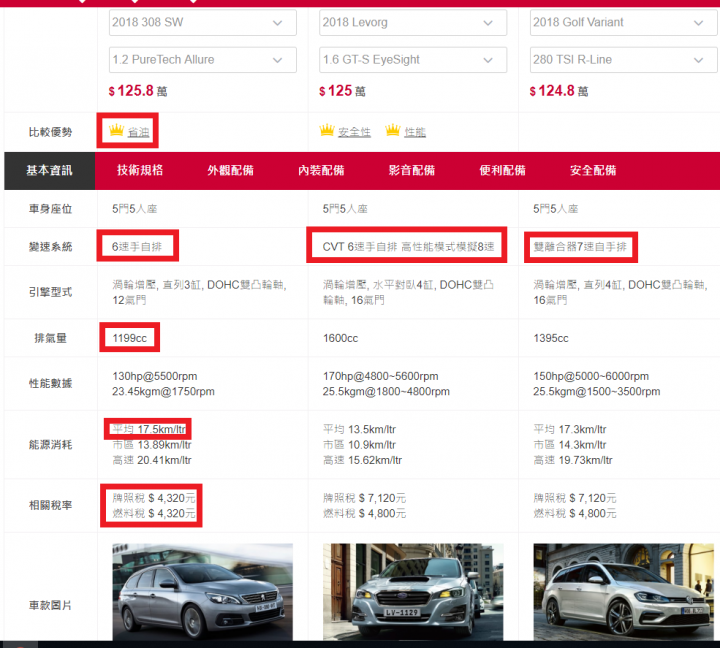Go to the 便利配備 tab
Viewport: 720px width, 648px height.
tap(502, 170)
